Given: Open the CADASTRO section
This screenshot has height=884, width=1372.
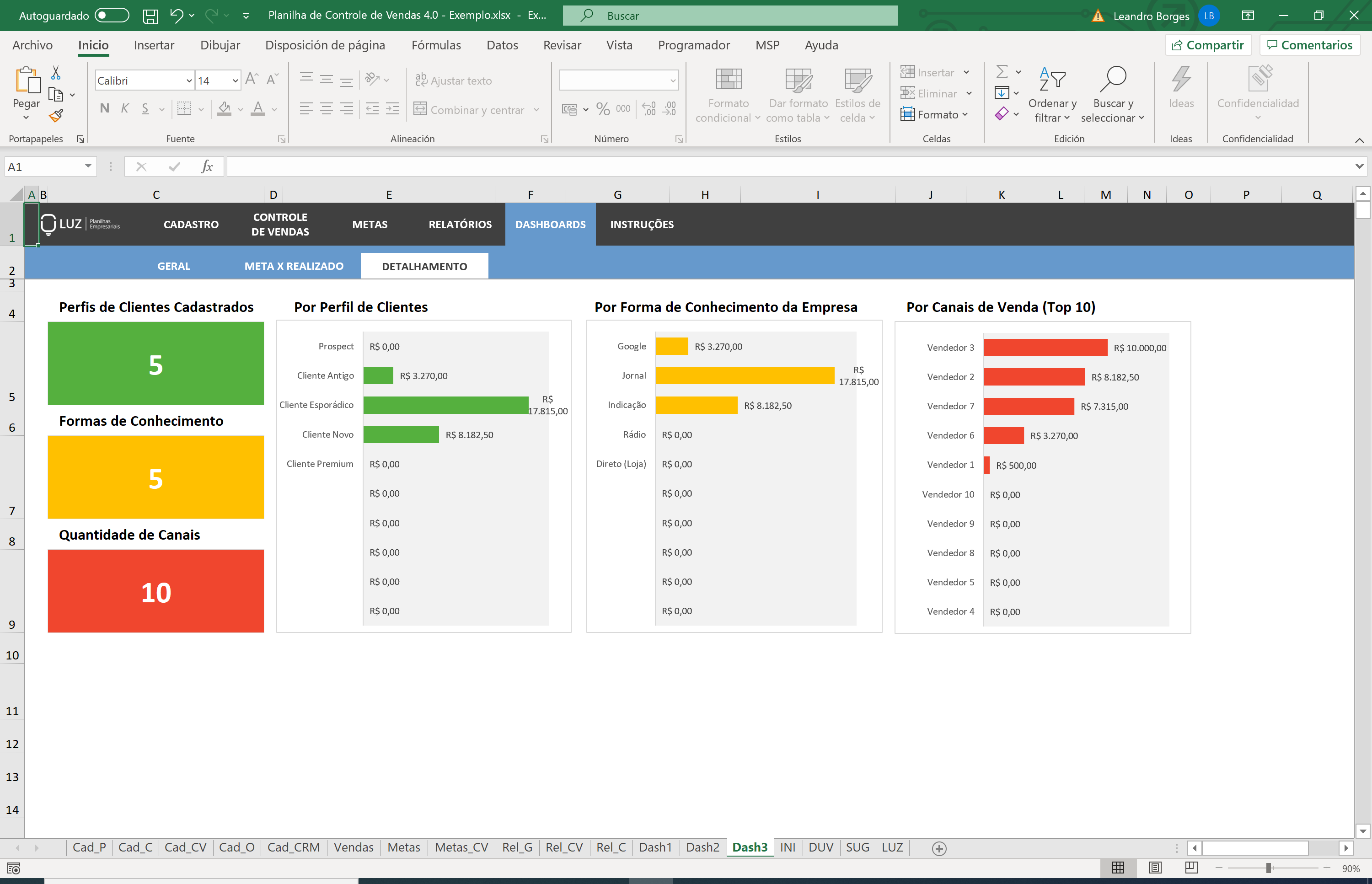Looking at the screenshot, I should pos(192,223).
